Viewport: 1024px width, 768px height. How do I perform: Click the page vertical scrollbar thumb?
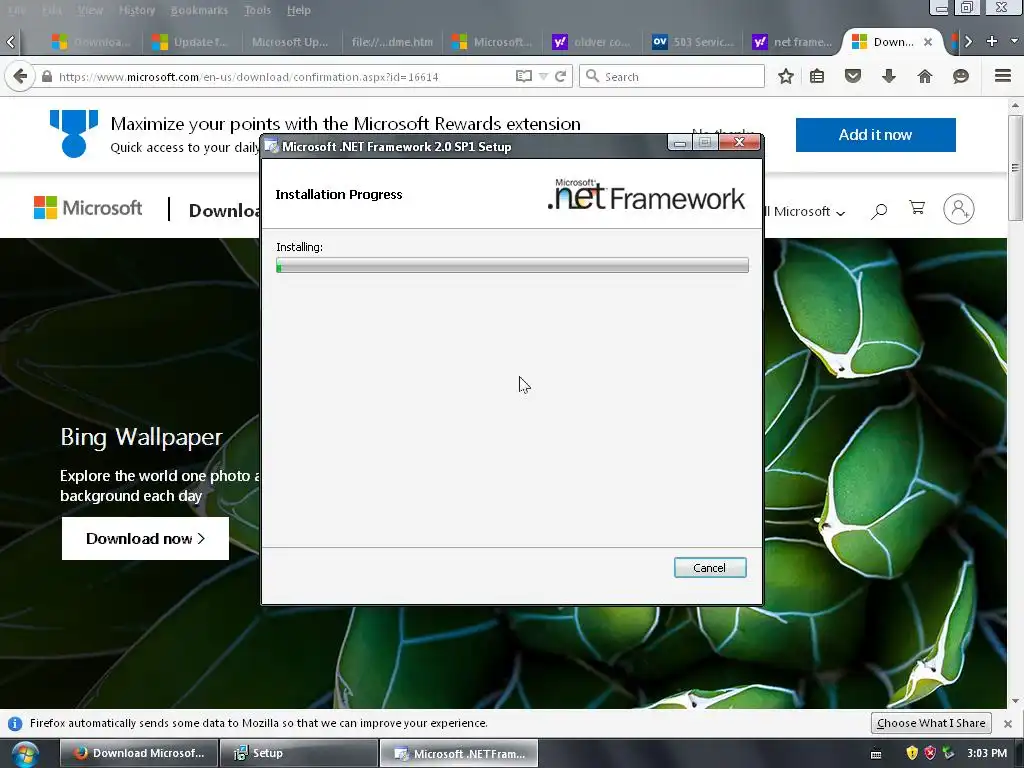click(1015, 168)
